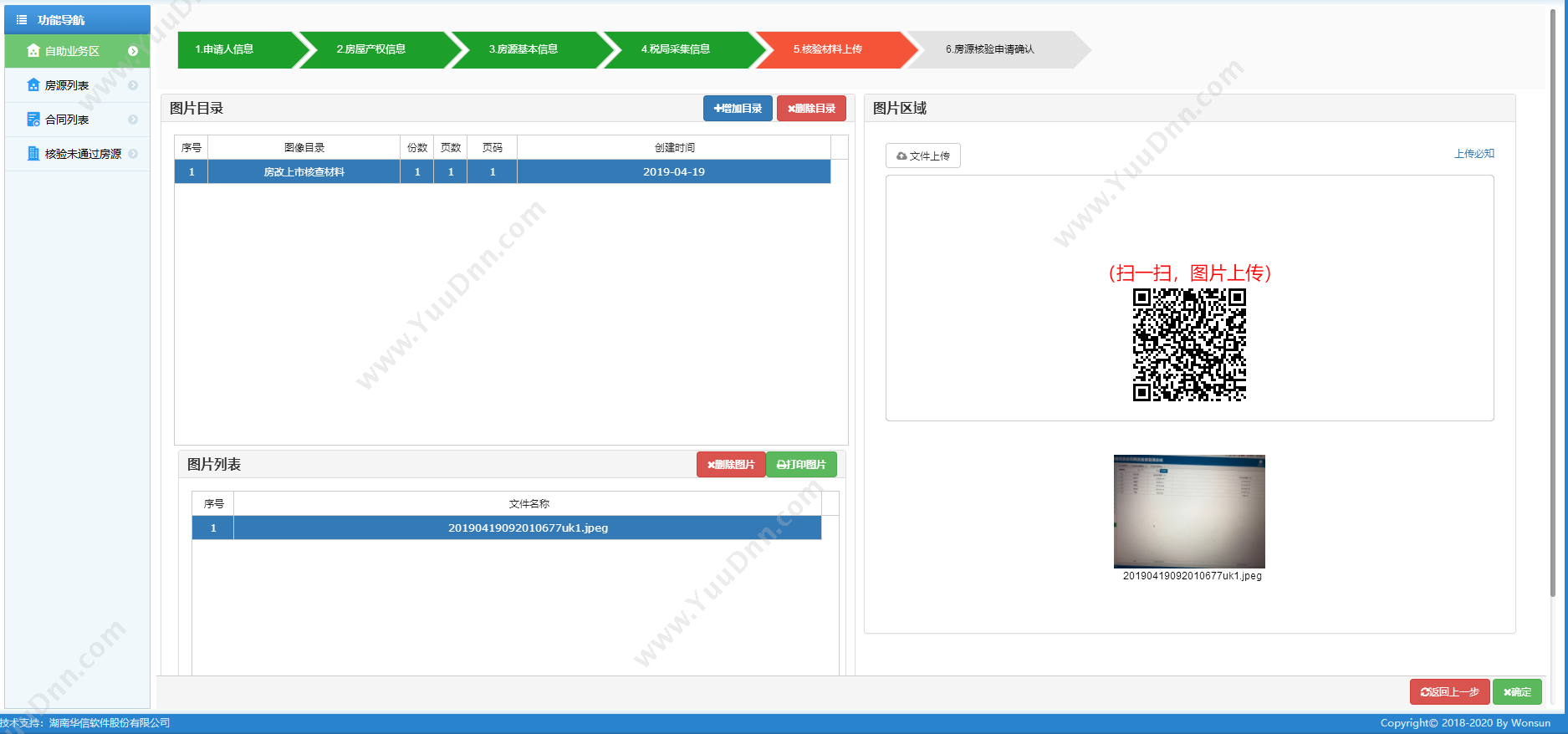Click the 确定 confirm button
1568x734 pixels.
[x=1517, y=692]
